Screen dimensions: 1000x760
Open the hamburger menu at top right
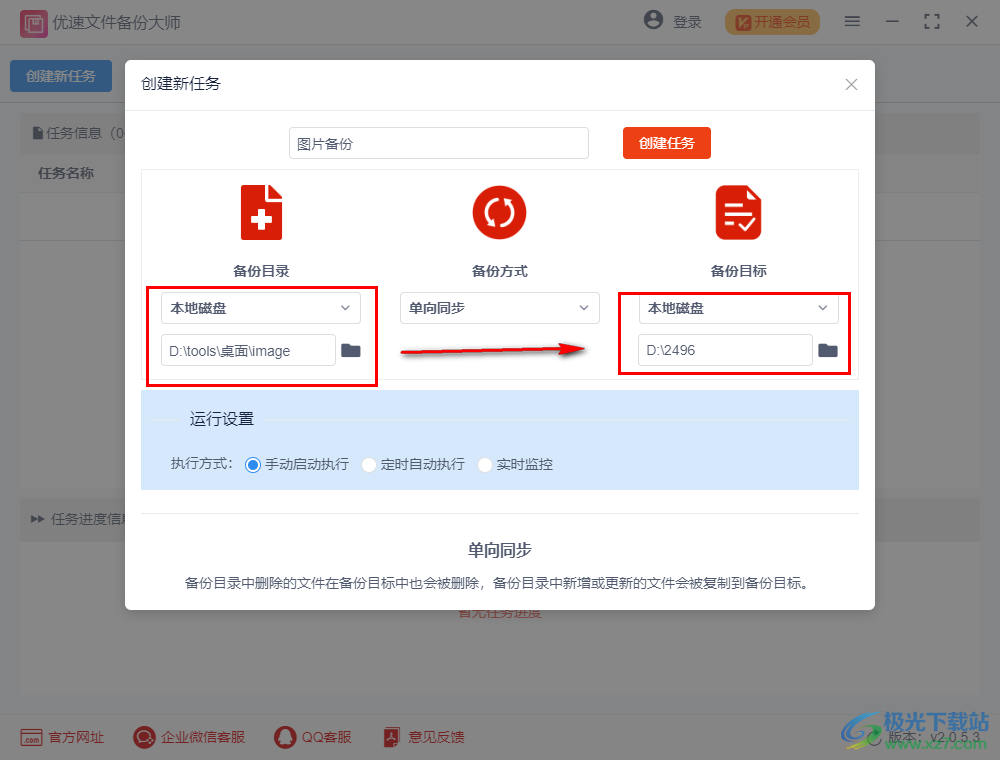(852, 20)
